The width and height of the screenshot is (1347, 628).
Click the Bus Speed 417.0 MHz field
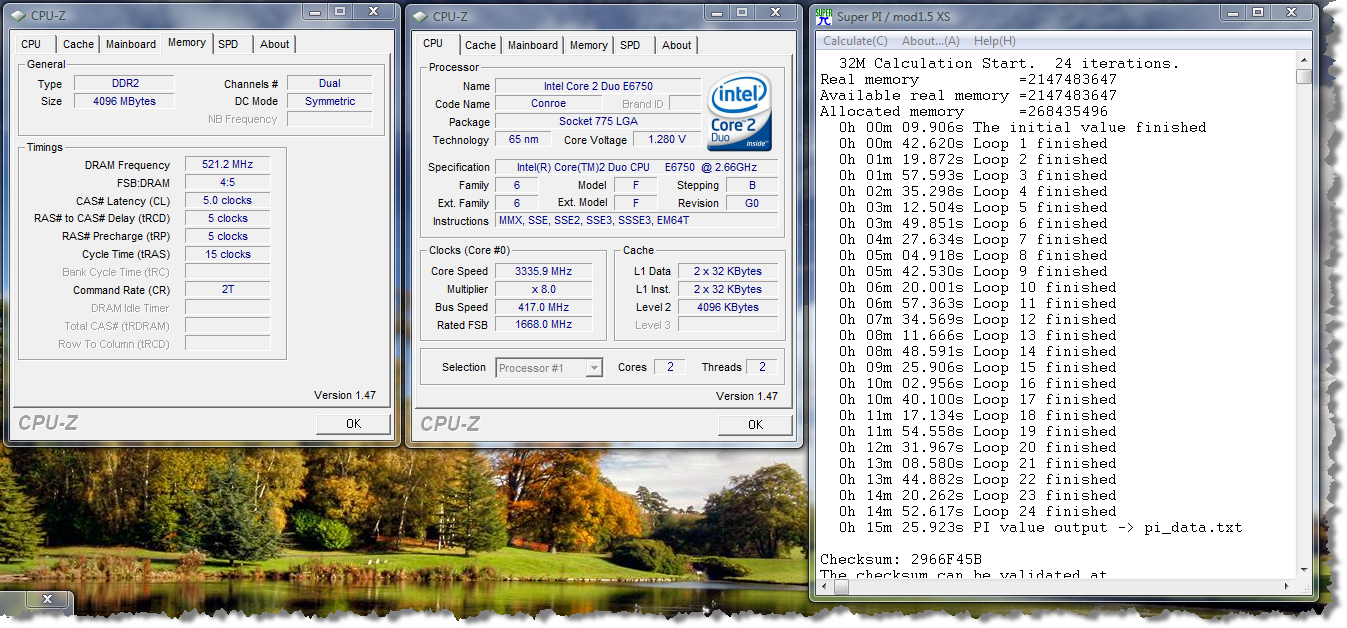[x=544, y=307]
